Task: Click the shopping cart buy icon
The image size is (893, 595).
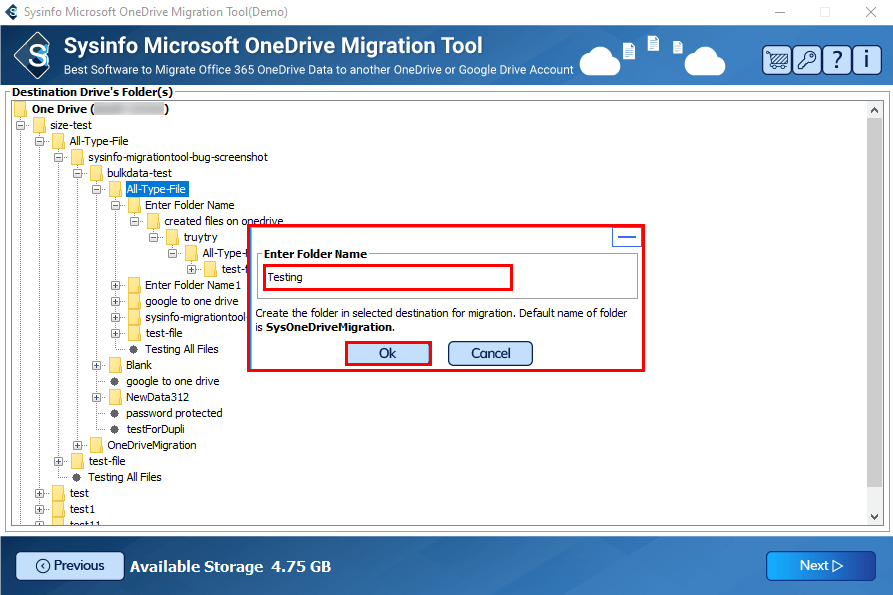Action: [776, 60]
